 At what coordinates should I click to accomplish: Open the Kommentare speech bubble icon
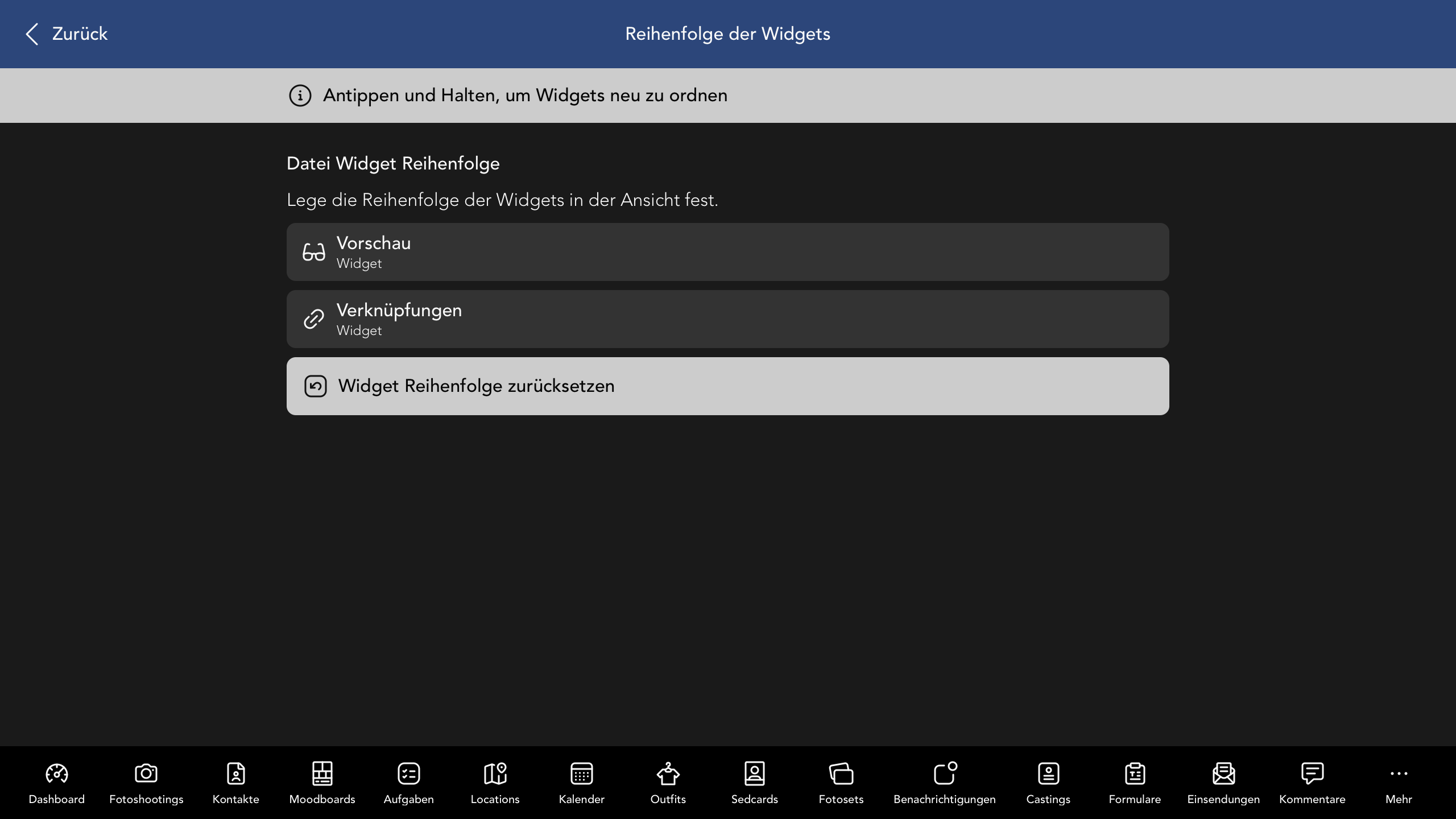[1313, 773]
